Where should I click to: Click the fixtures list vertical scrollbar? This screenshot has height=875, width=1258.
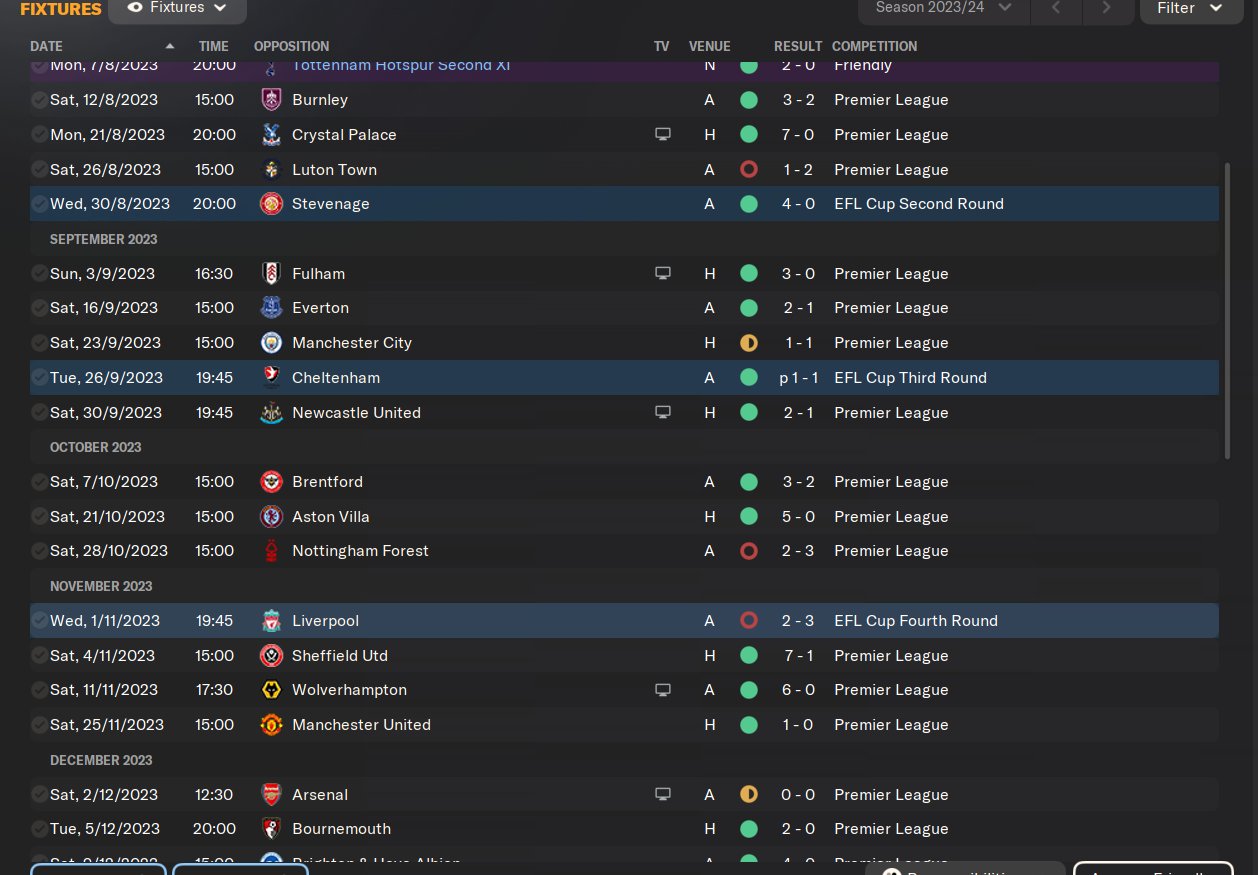point(1228,310)
